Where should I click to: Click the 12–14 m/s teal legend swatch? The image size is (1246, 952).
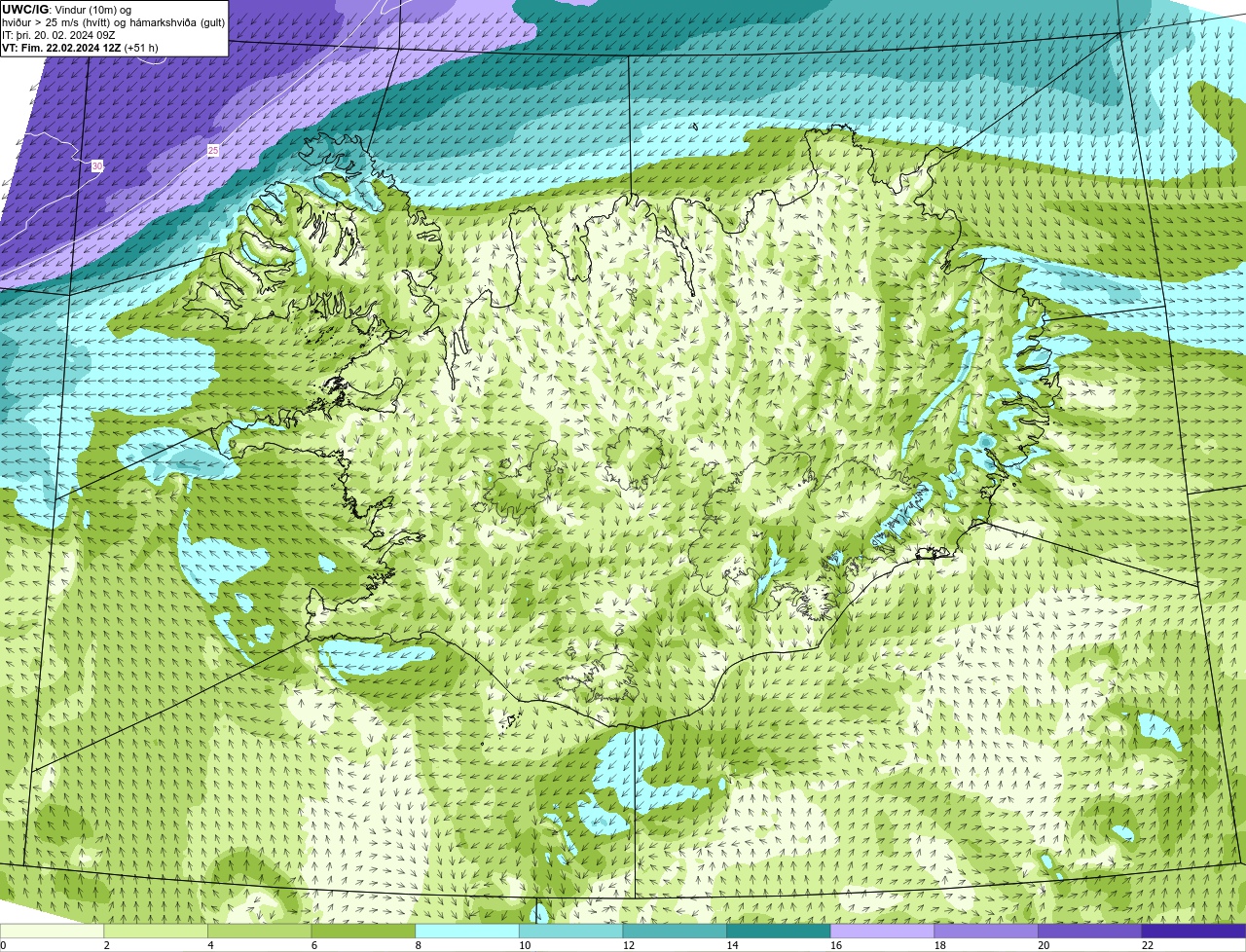(675, 931)
